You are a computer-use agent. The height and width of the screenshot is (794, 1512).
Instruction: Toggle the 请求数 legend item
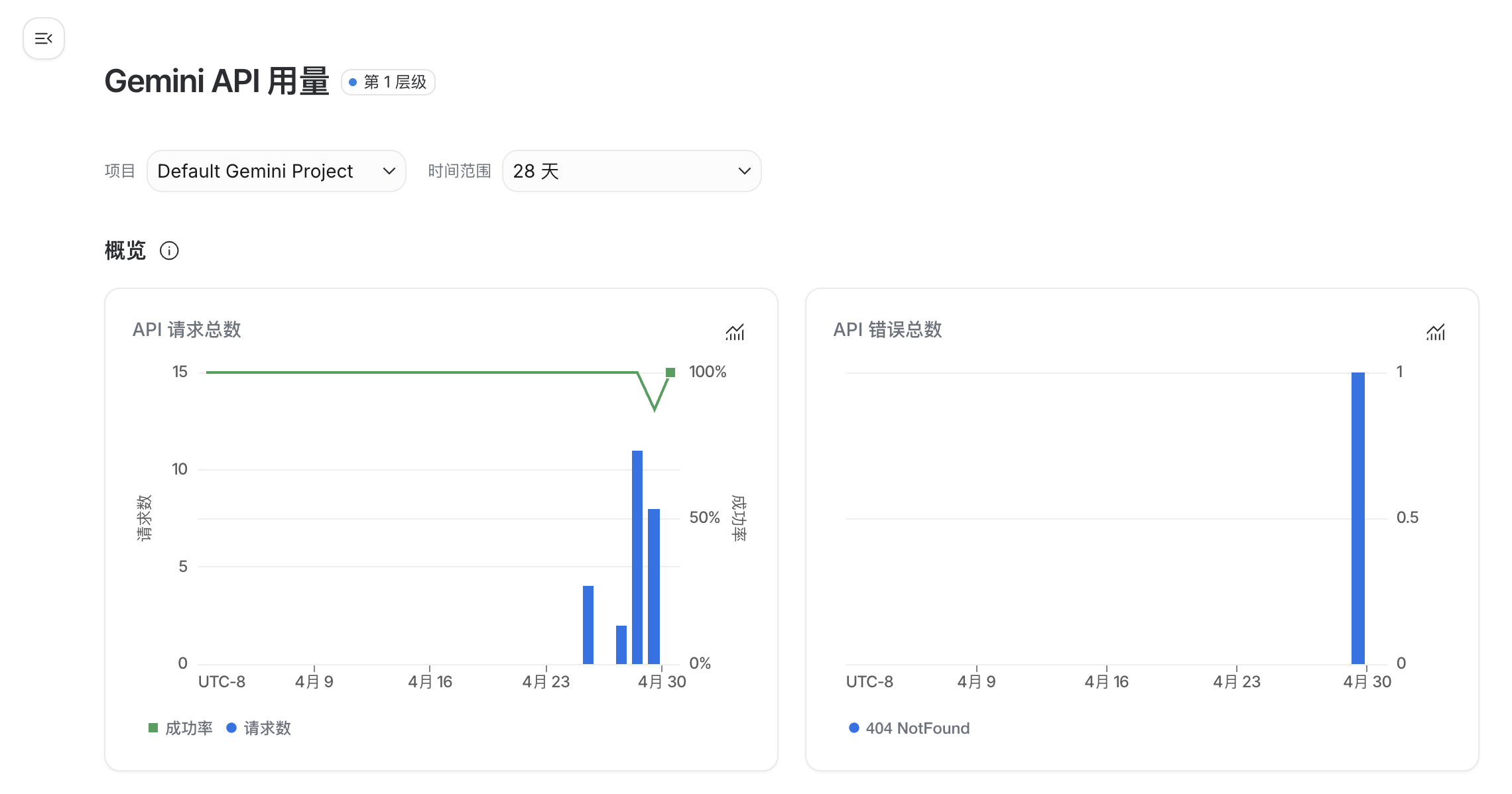tap(259, 728)
